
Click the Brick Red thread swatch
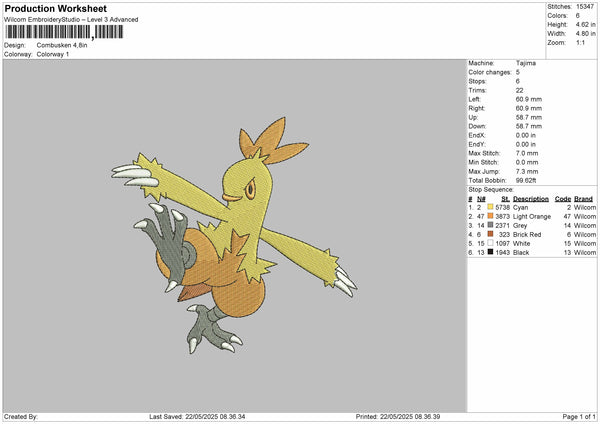point(490,234)
